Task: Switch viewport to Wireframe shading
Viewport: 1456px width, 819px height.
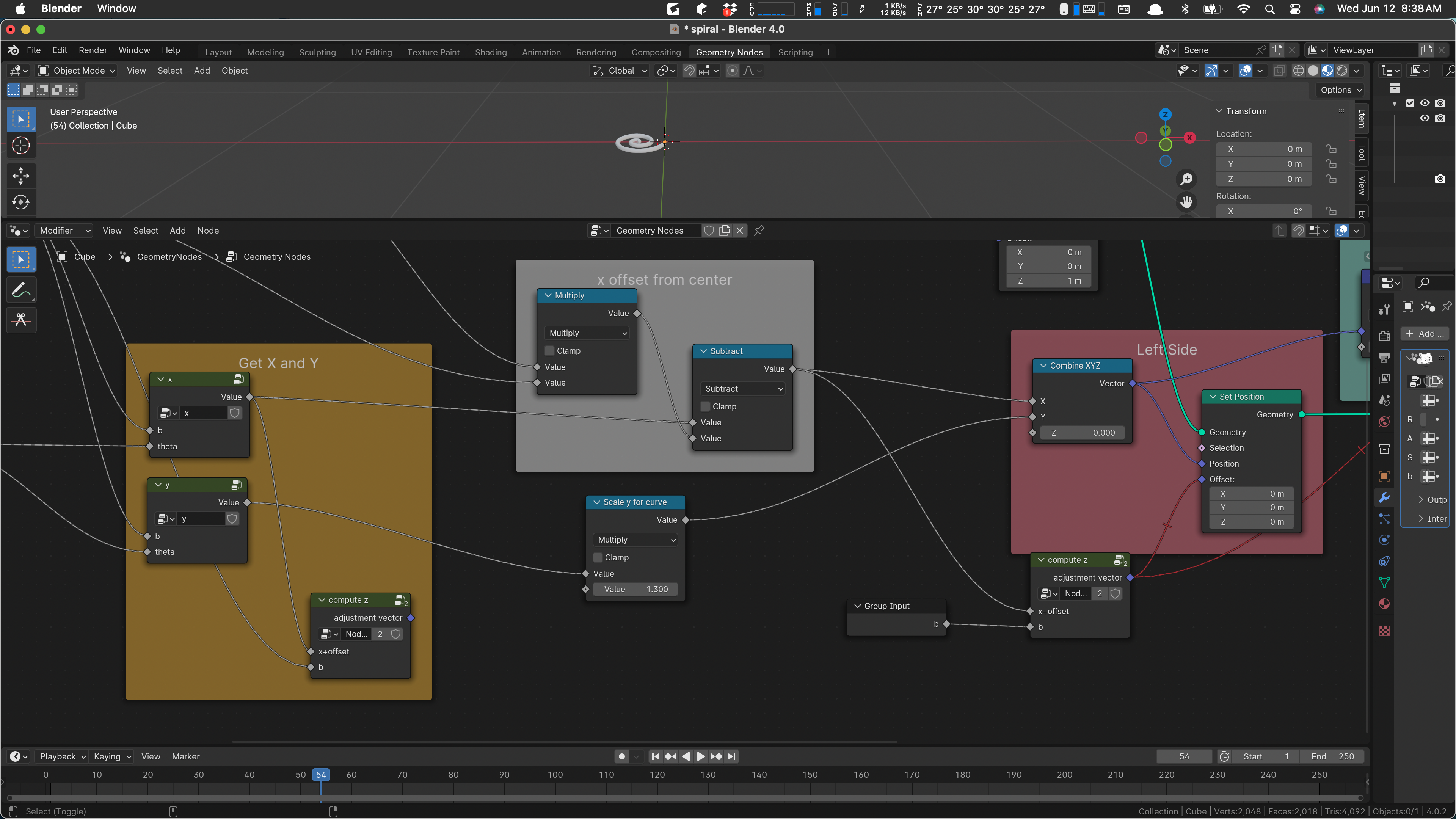Action: (x=1299, y=71)
